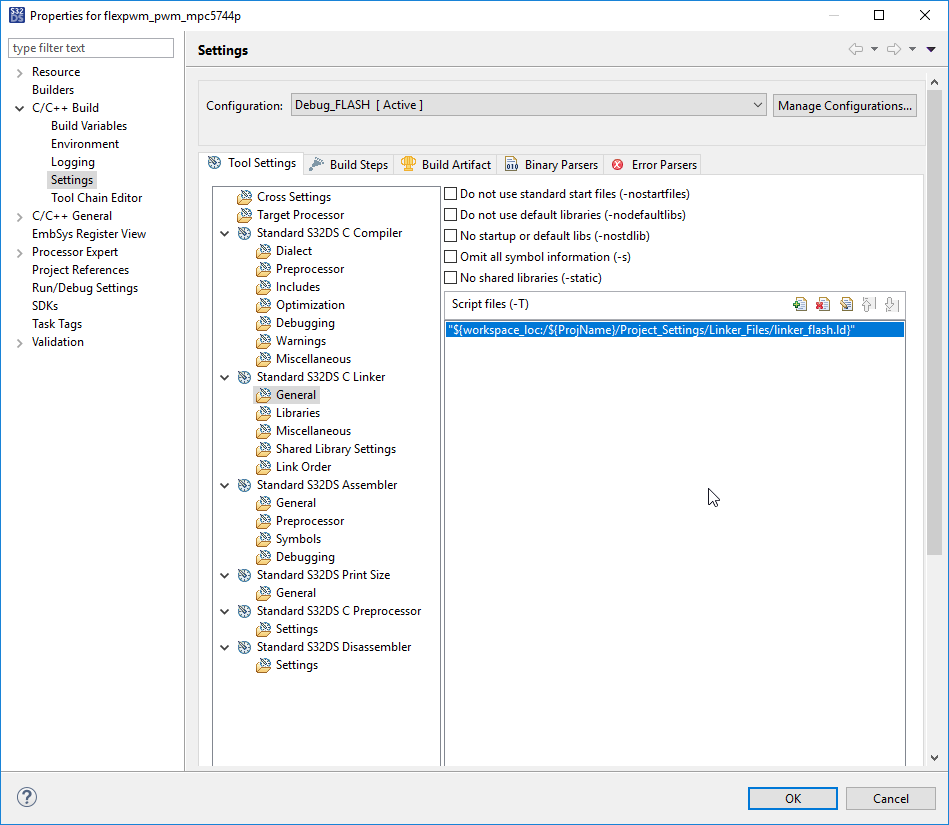
Task: Click the Dialect option icon
Action: [264, 251]
